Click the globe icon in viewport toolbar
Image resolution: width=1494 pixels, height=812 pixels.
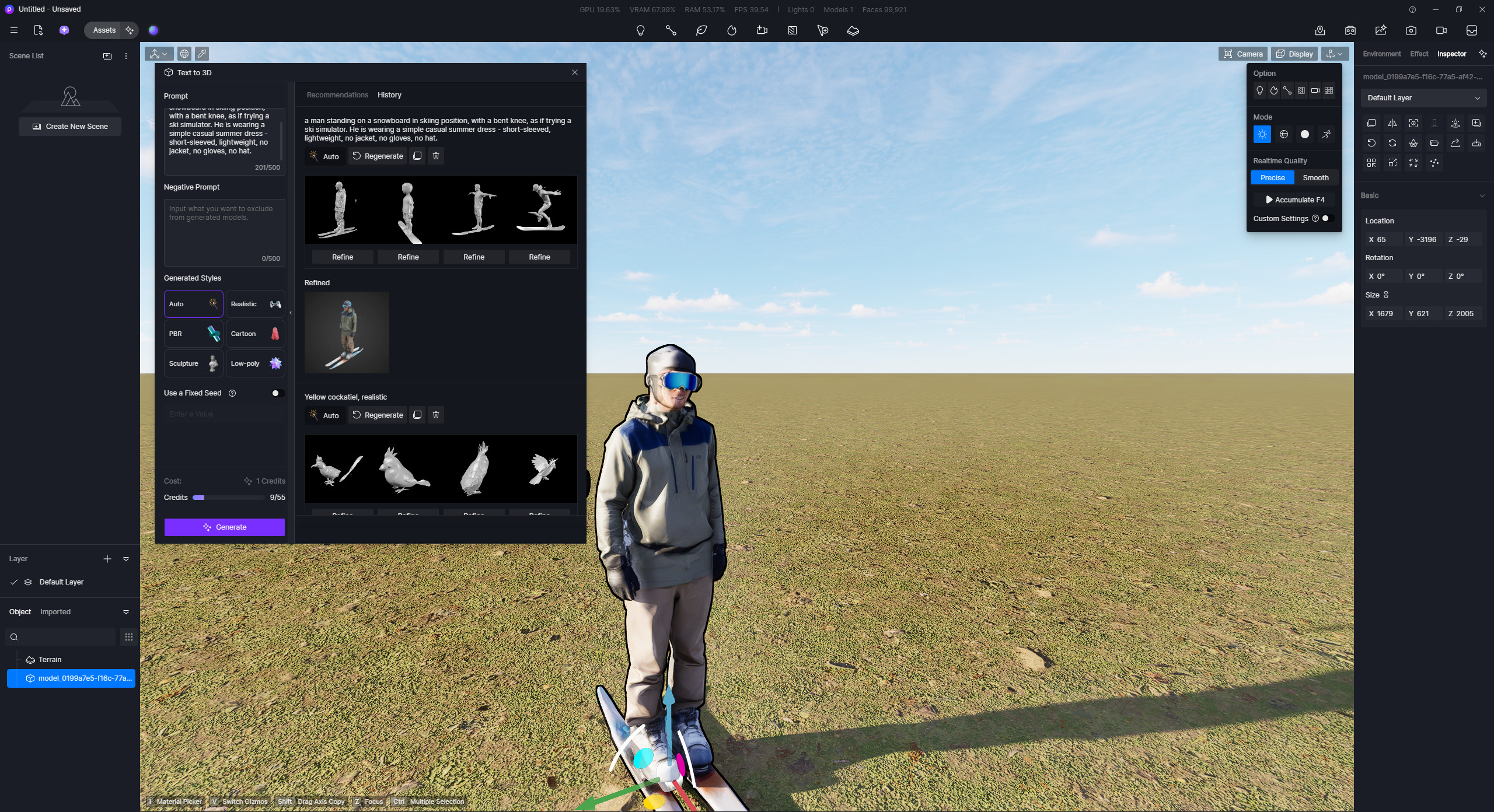[184, 54]
